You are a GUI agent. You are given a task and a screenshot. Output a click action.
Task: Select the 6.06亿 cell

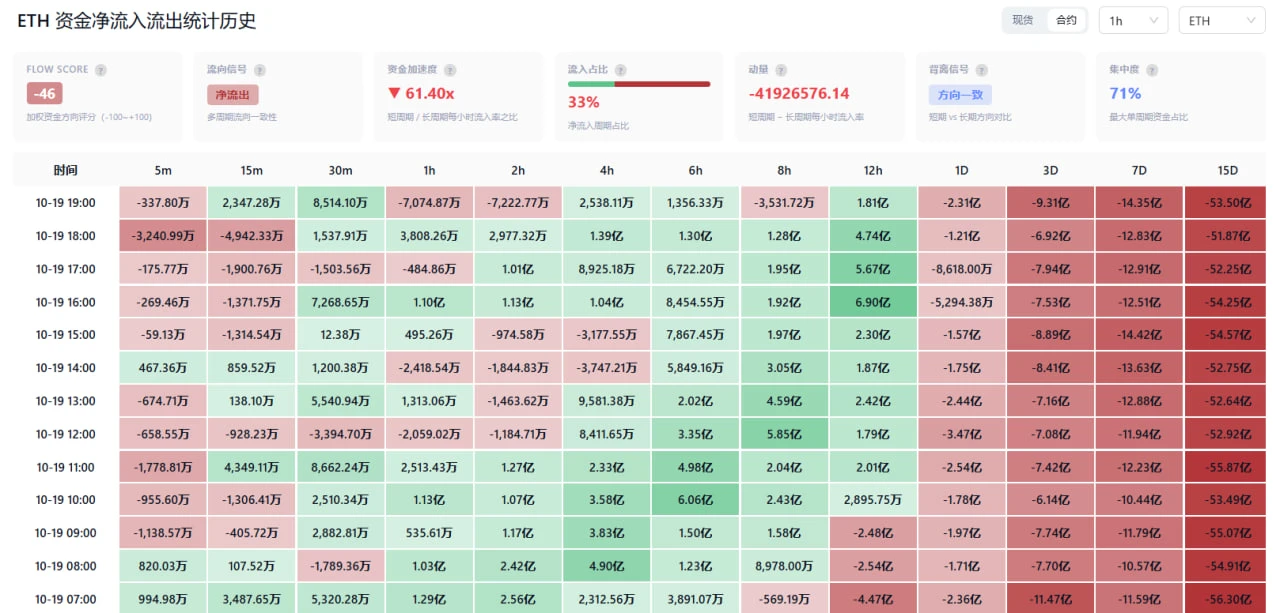696,500
